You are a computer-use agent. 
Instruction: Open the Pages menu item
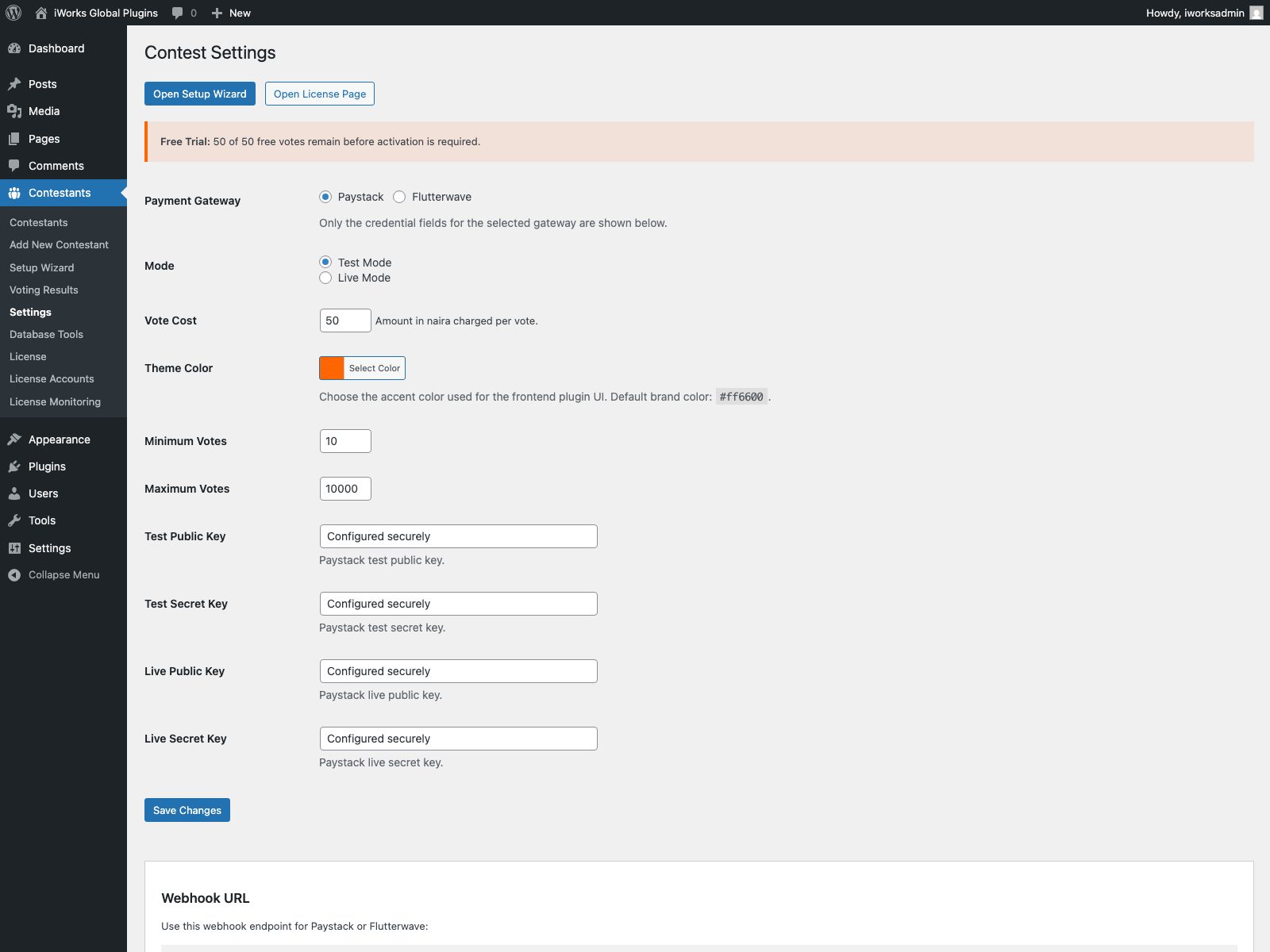[x=63, y=139]
